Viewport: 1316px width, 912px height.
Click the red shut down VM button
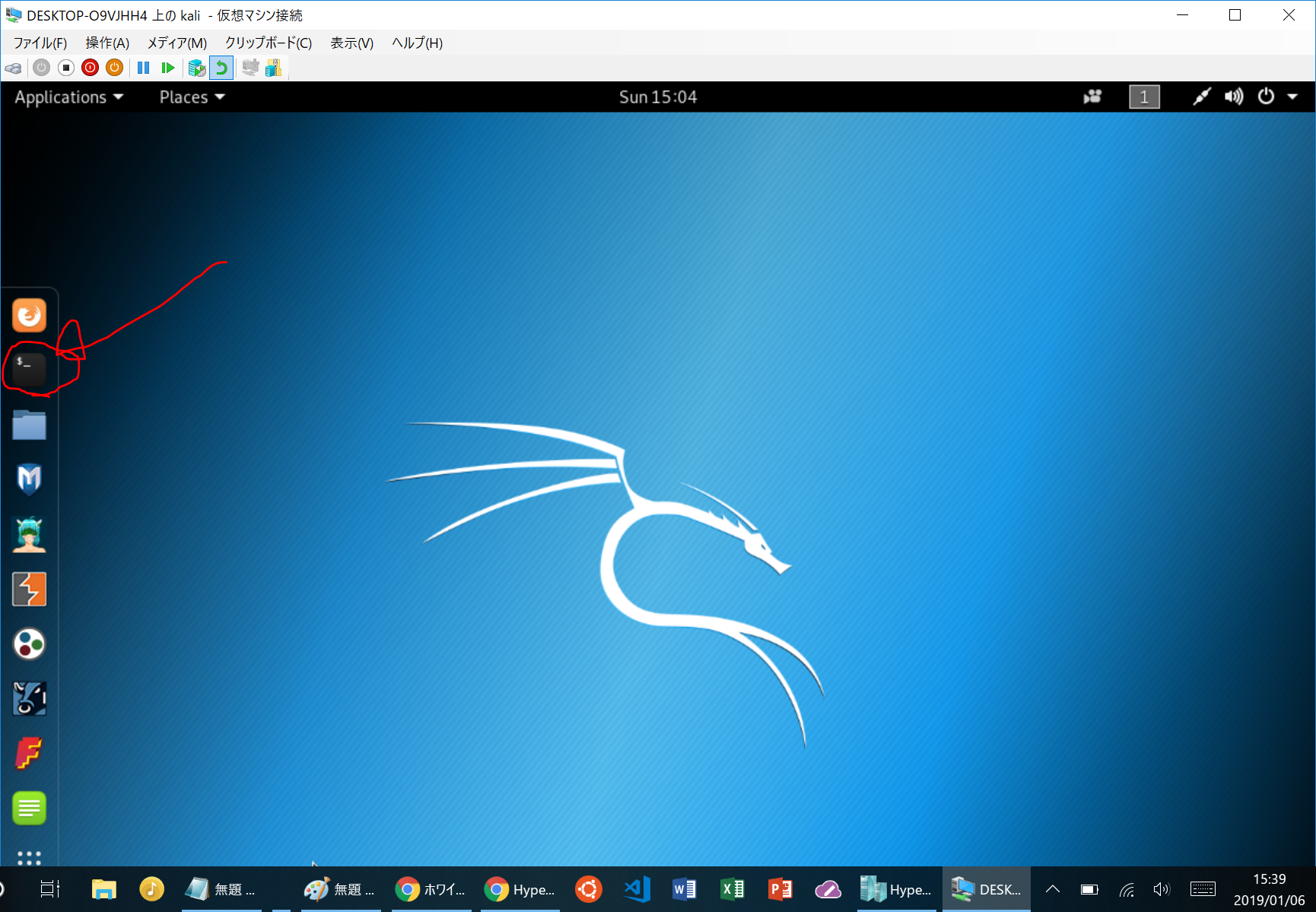[x=90, y=68]
